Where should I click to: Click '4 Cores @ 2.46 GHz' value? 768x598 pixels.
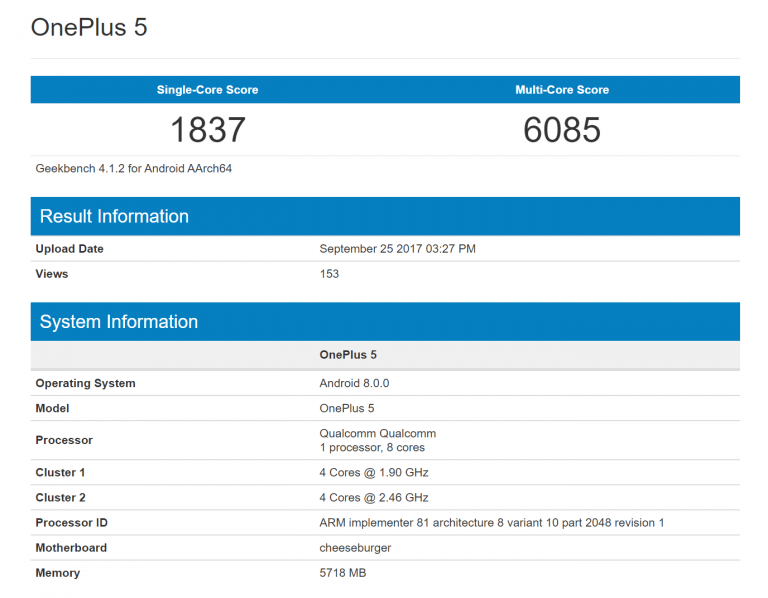pyautogui.click(x=374, y=497)
